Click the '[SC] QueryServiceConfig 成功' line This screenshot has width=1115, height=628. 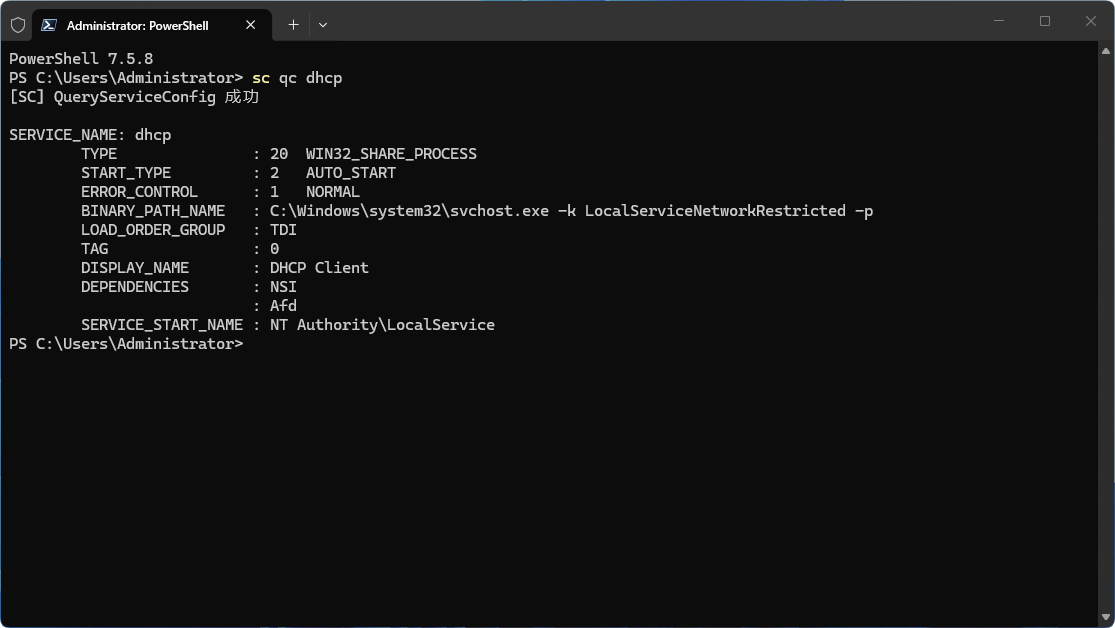[134, 97]
